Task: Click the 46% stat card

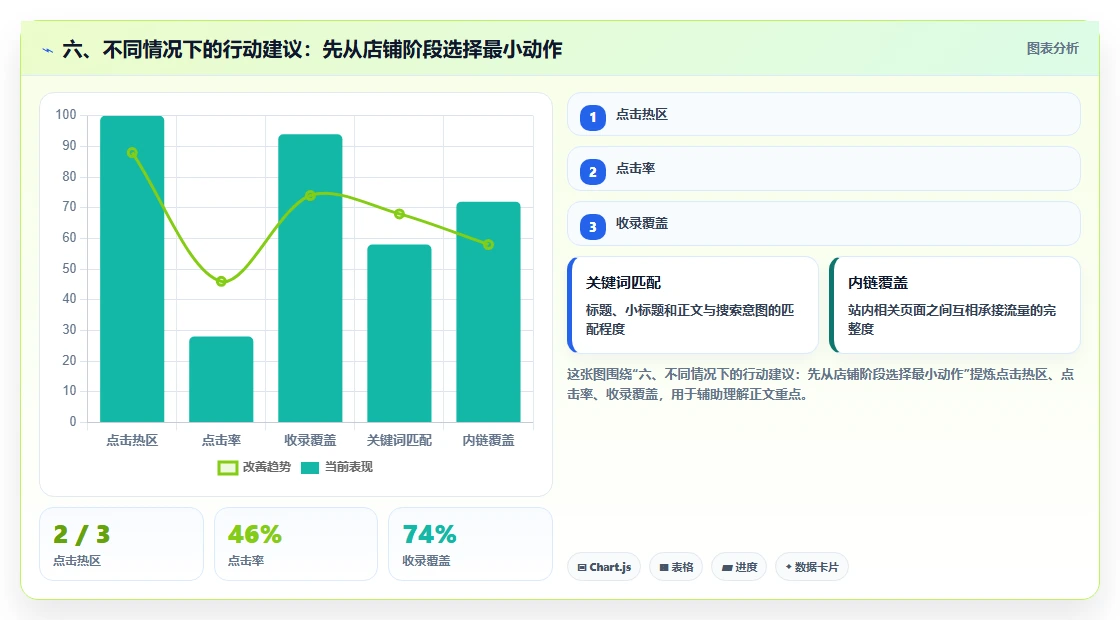Action: [296, 544]
